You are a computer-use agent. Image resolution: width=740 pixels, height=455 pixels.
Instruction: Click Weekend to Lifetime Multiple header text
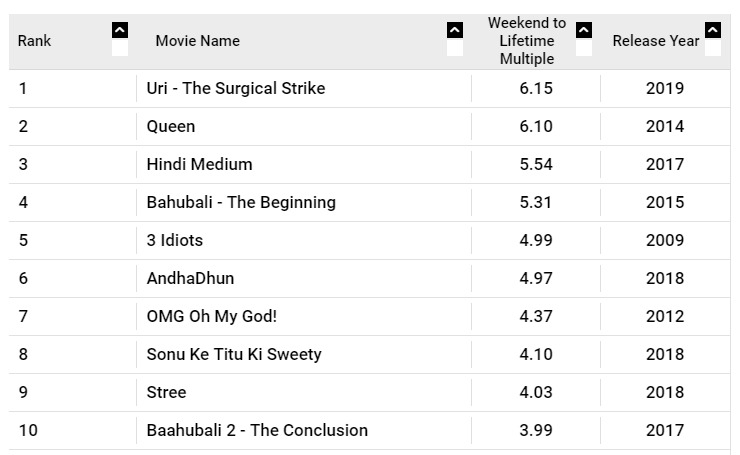click(x=527, y=41)
